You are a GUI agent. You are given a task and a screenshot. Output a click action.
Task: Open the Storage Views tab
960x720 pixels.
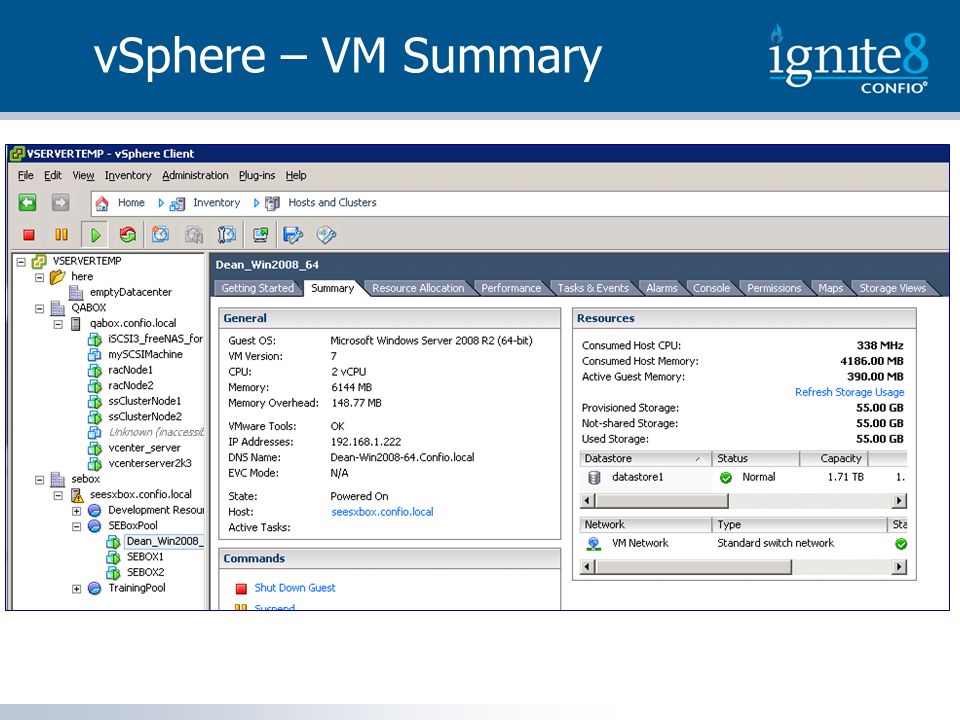(893, 288)
